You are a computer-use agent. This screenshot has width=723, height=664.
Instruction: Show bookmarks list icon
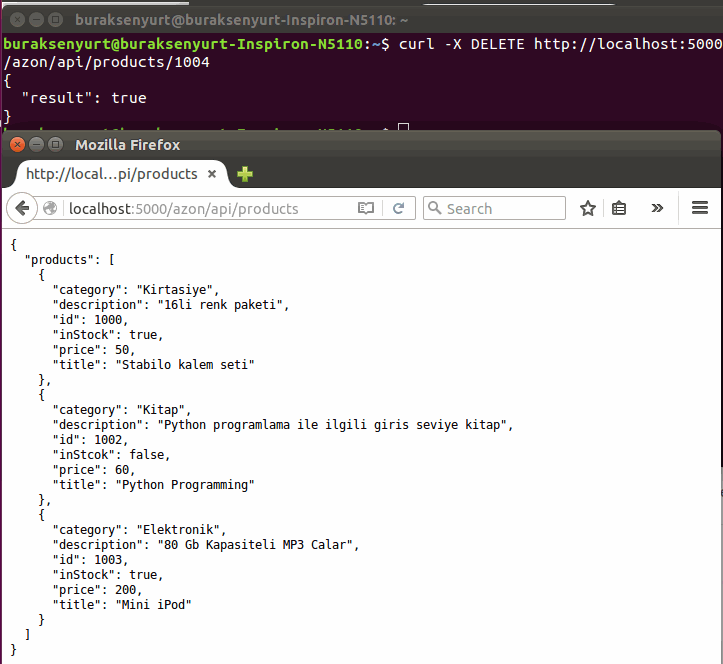point(618,208)
